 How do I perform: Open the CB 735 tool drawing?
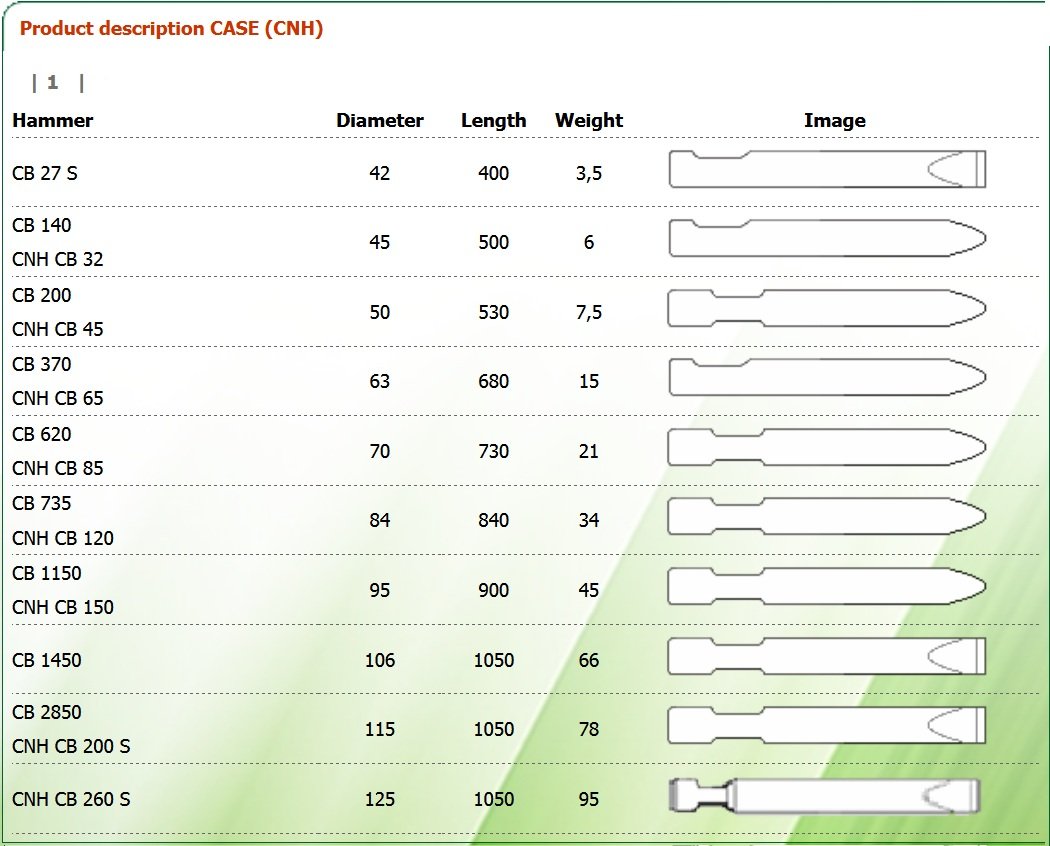(x=828, y=516)
